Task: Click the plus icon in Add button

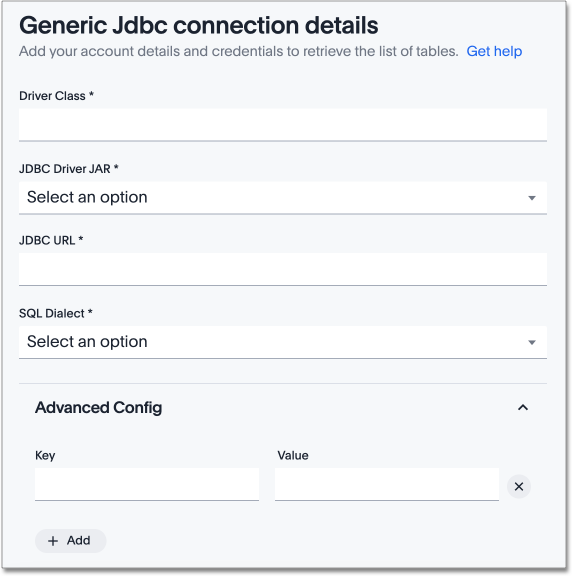Action: (53, 541)
